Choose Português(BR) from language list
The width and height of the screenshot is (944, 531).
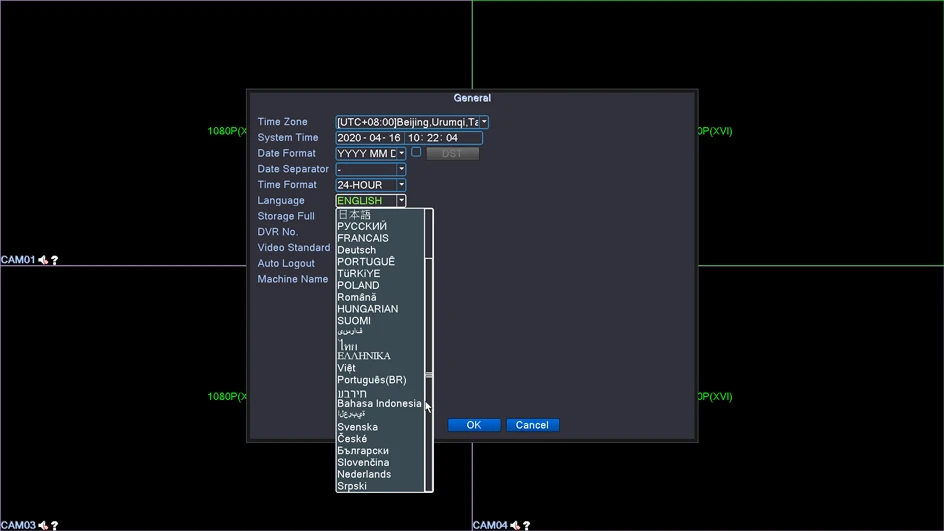click(380, 380)
